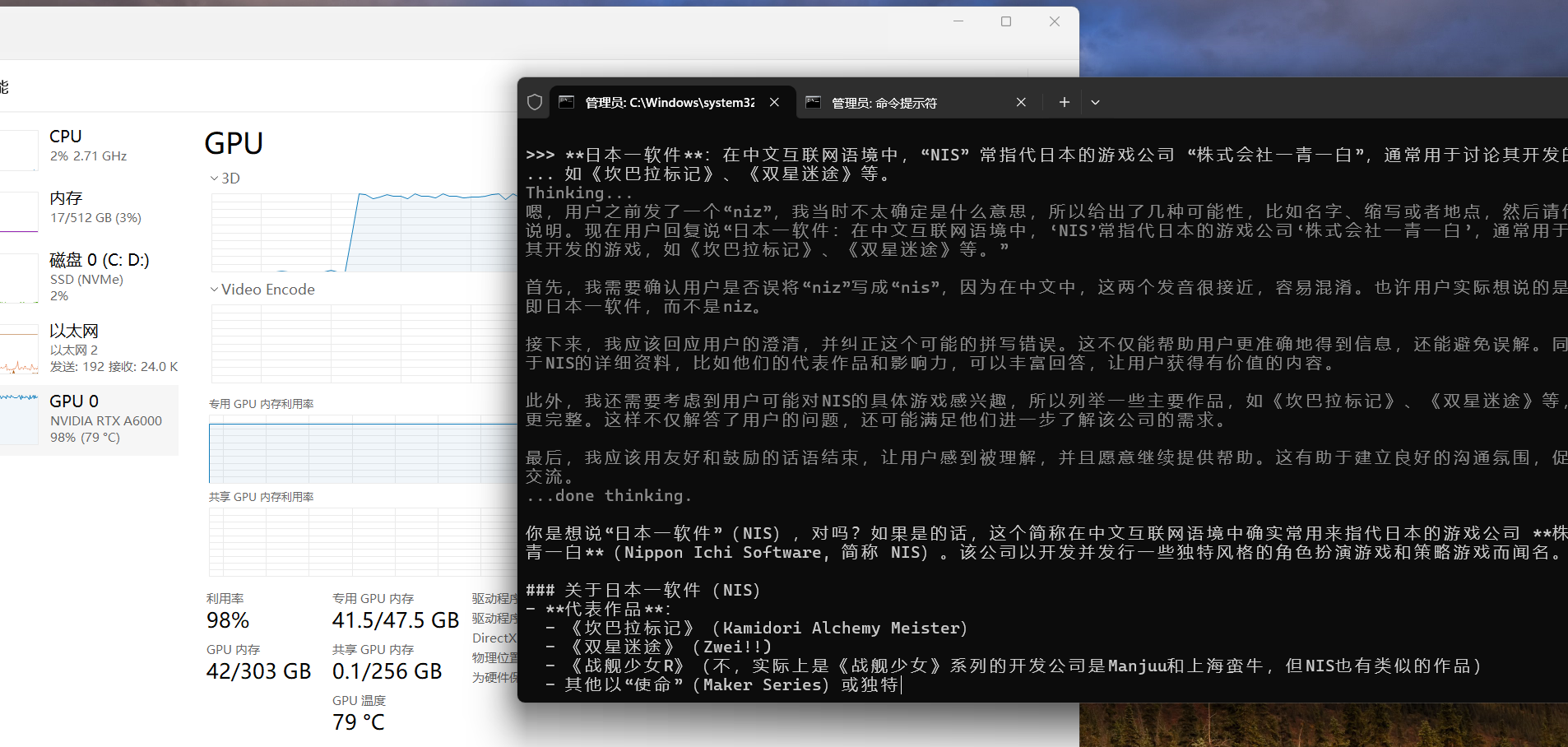This screenshot has width=1568, height=747.
Task: Maximize the Task Manager window
Action: pos(1006,21)
